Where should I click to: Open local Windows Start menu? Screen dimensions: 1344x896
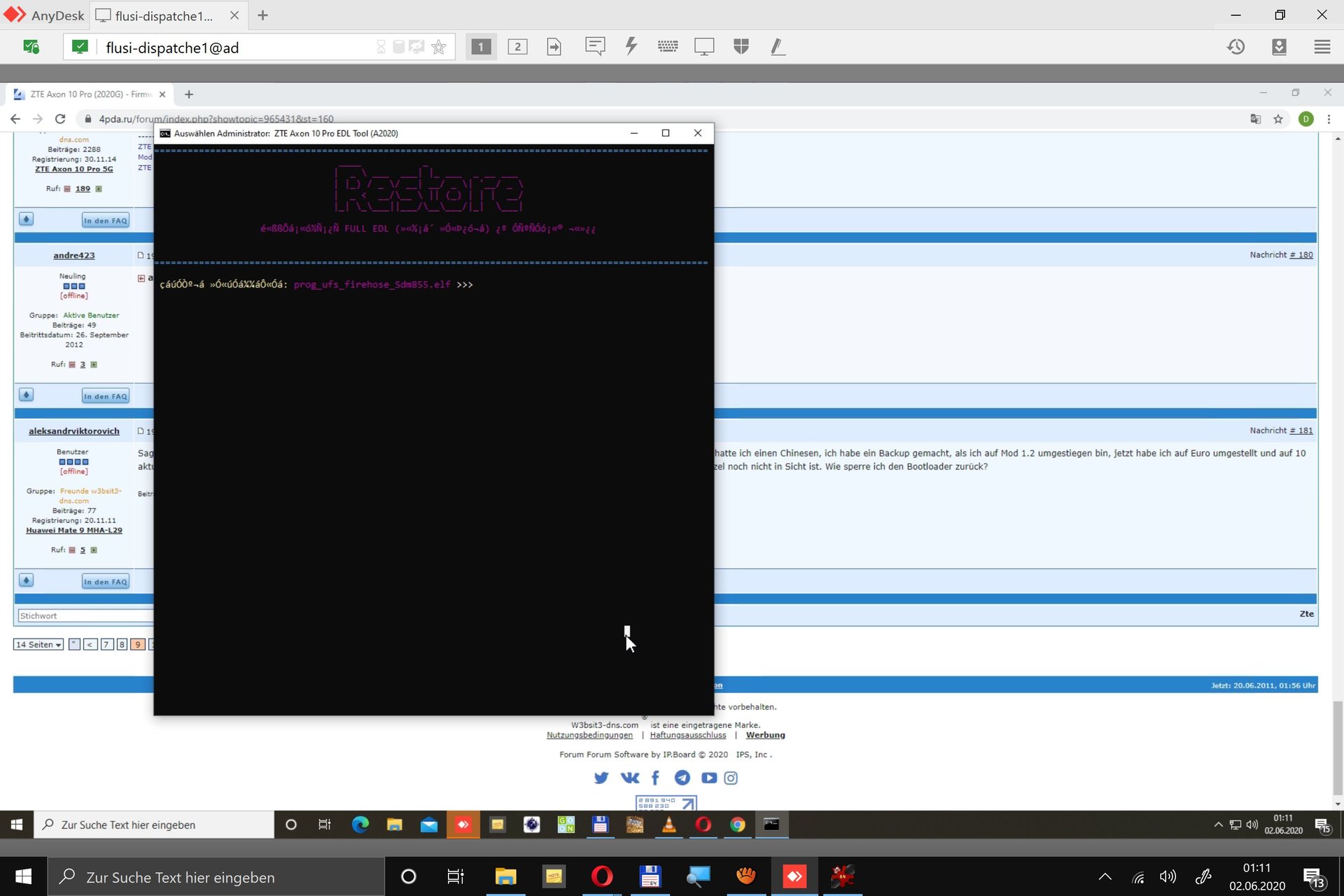(23, 876)
